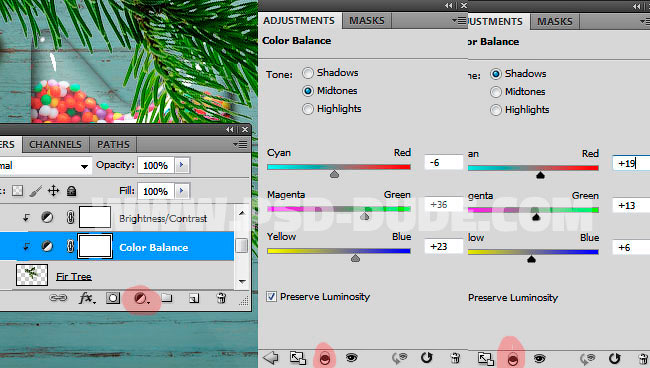The image size is (650, 368).
Task: Click expanded view icon in left Adjustments panel
Action: 298,358
